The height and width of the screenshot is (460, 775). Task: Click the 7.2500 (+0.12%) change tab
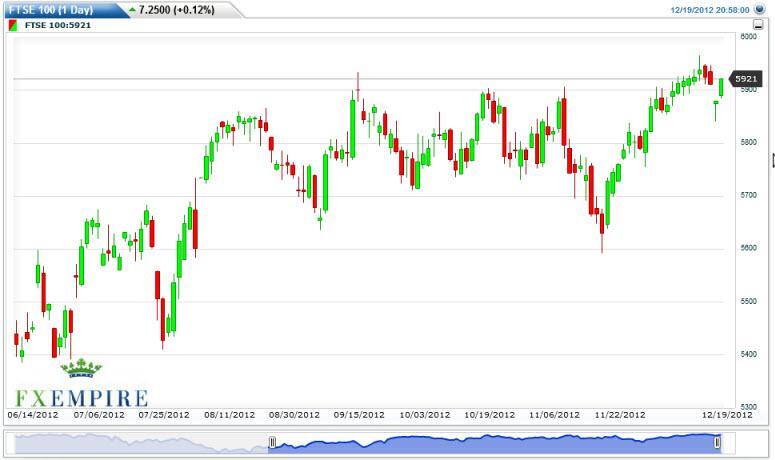tap(180, 9)
